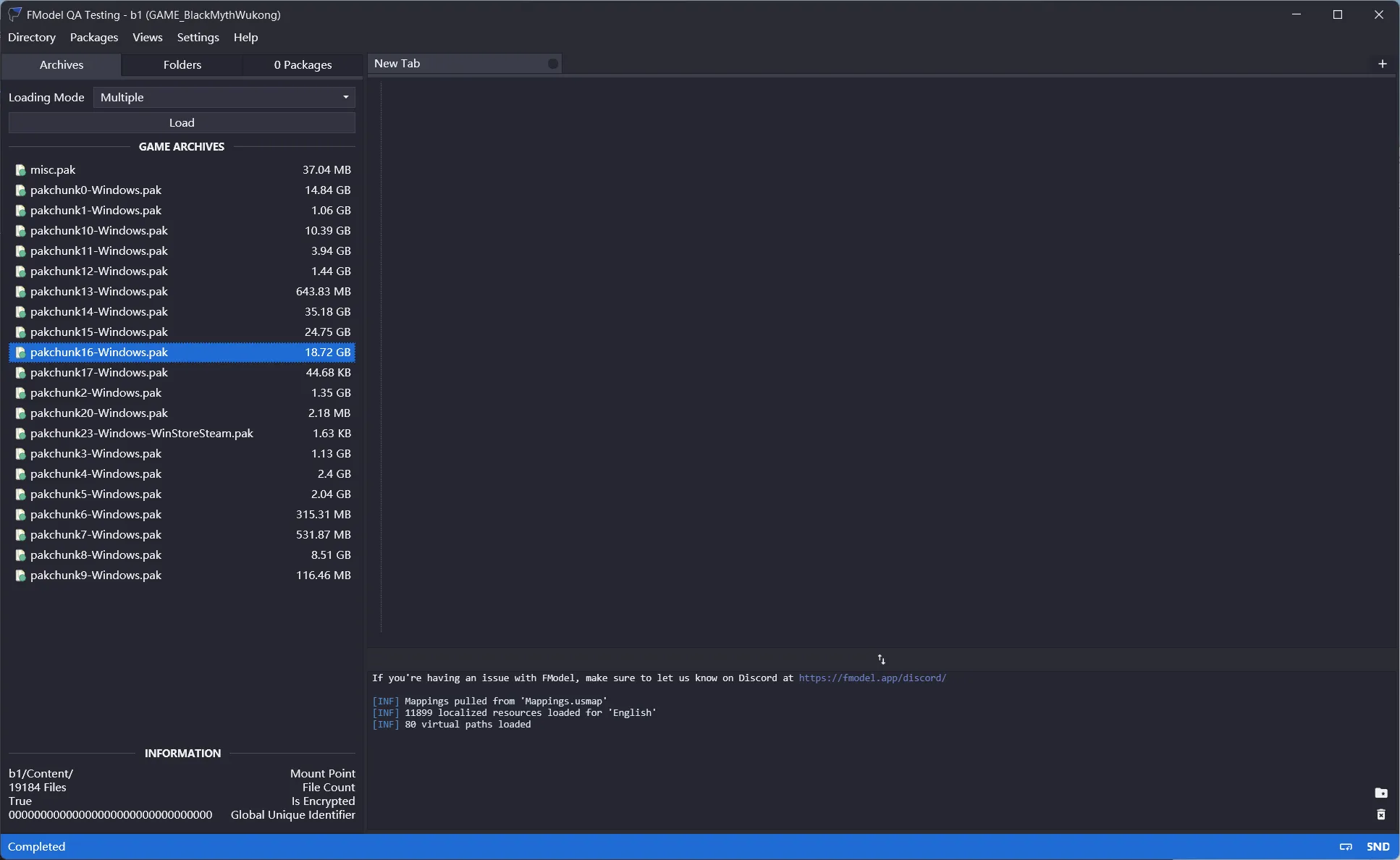Open the Packages menu
This screenshot has width=1400, height=860.
pyautogui.click(x=94, y=38)
